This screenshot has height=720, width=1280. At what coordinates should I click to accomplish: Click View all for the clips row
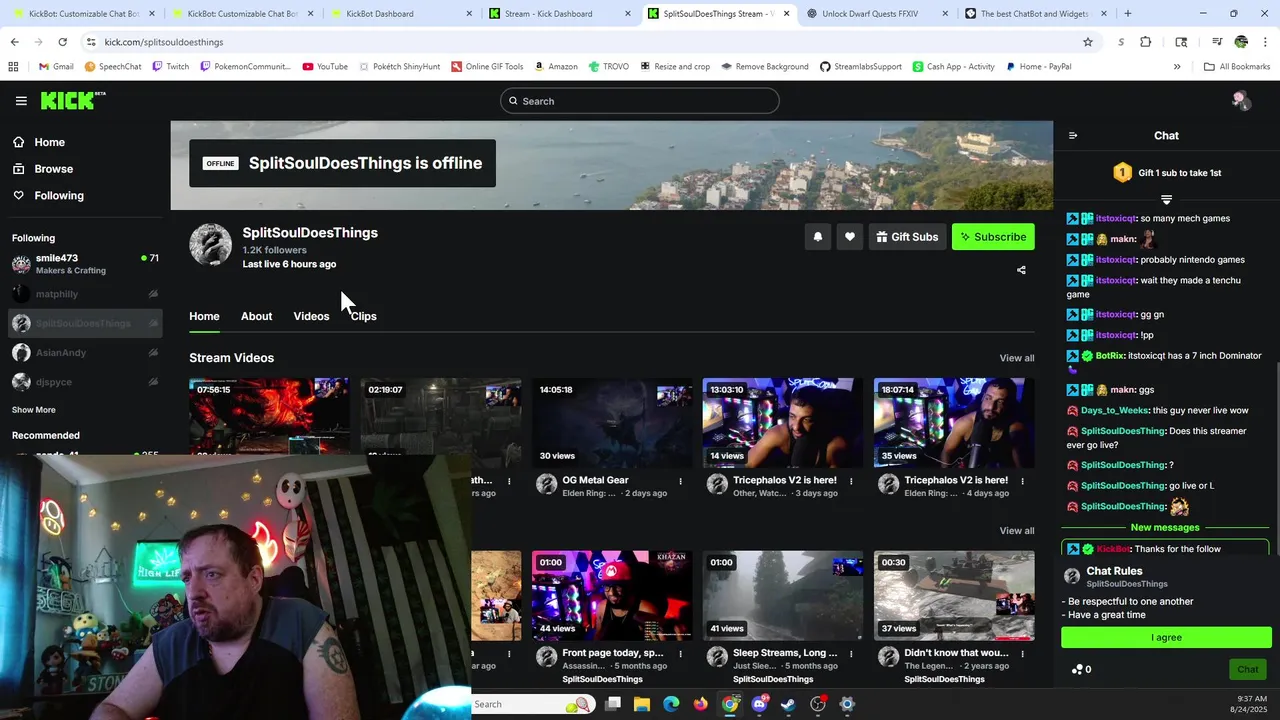tap(1017, 531)
